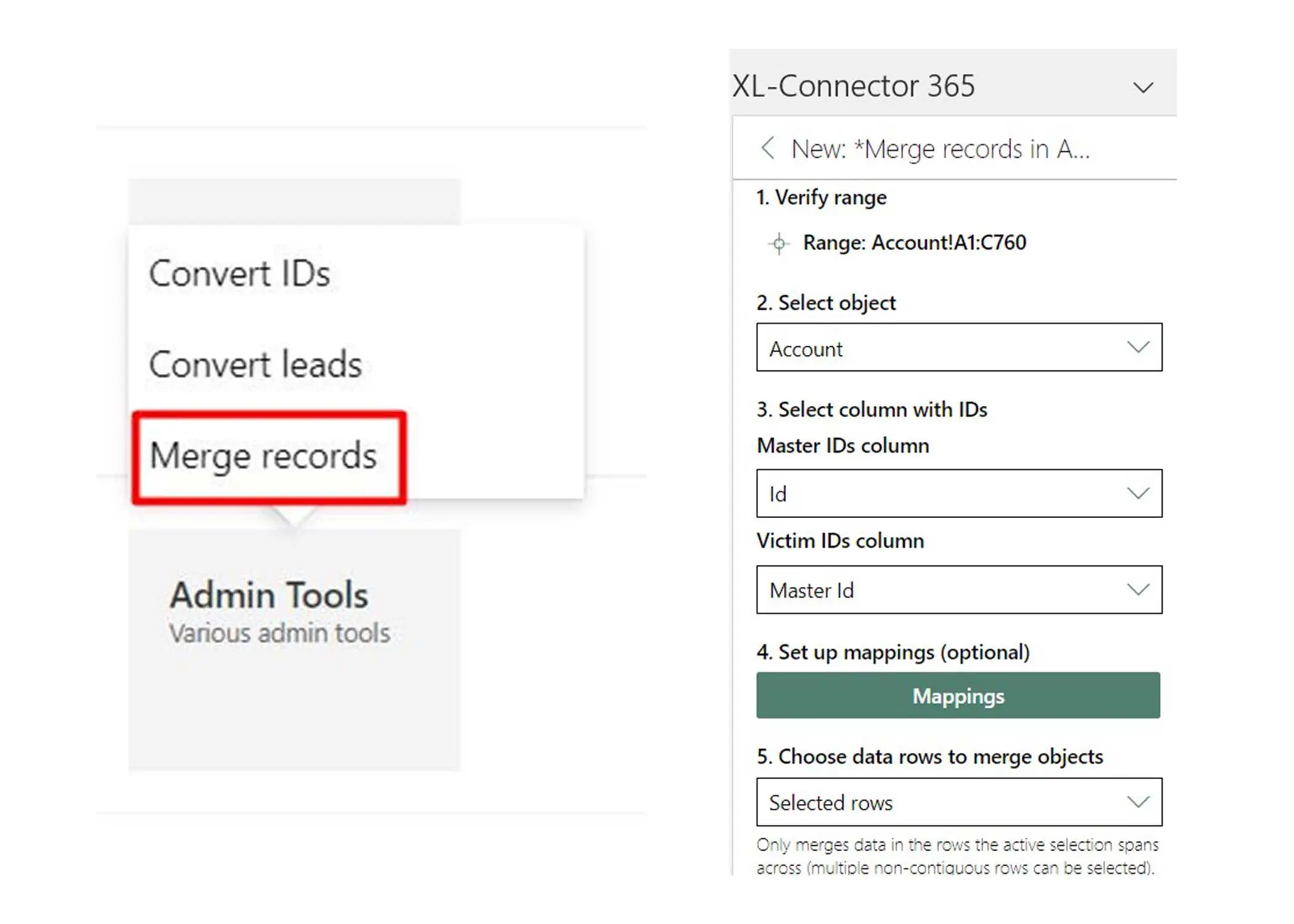1294x924 pixels.
Task: Collapse the XL-Connector 365 pane chevron
Action: point(1142,87)
